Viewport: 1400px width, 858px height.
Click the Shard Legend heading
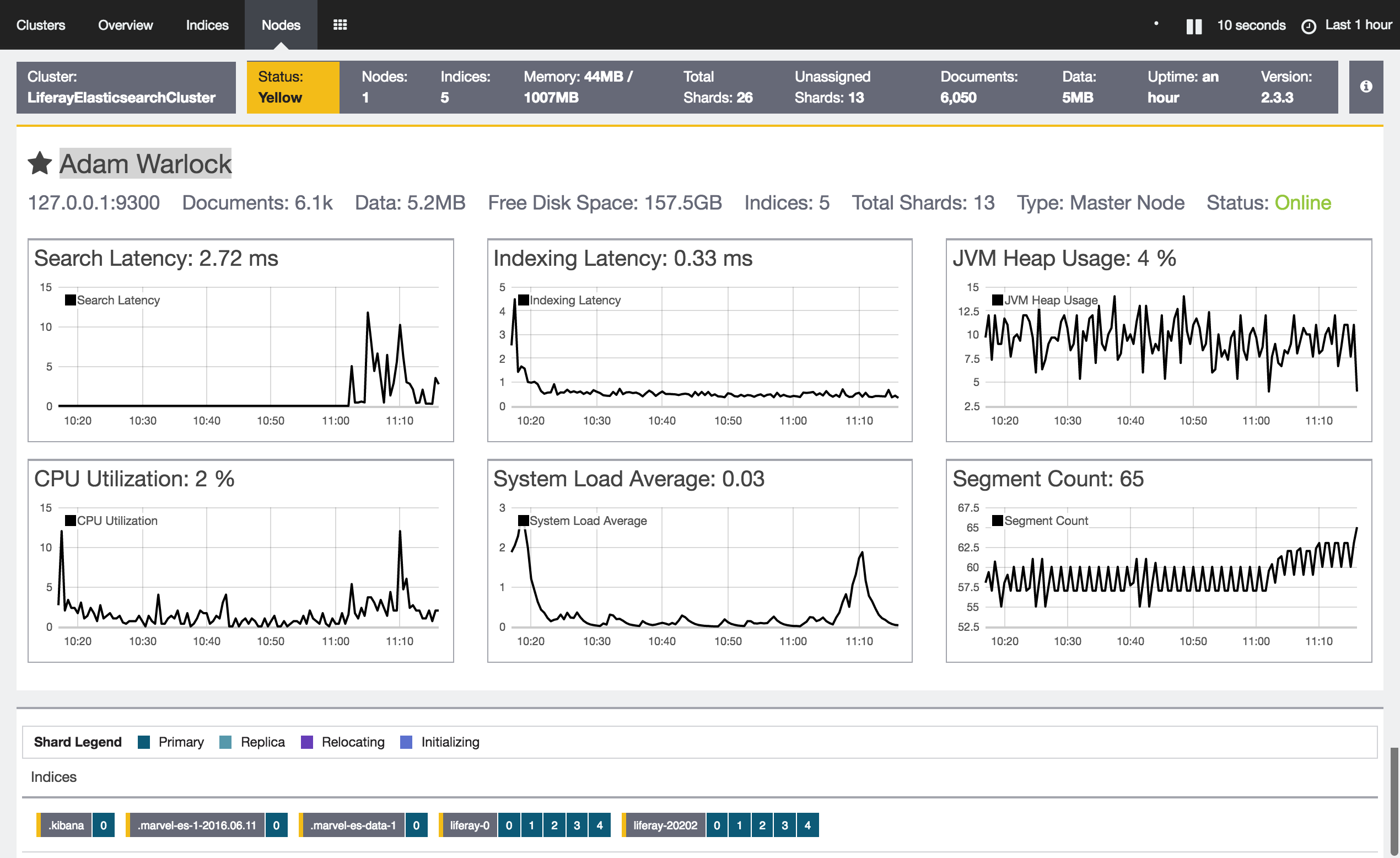pyautogui.click(x=77, y=742)
